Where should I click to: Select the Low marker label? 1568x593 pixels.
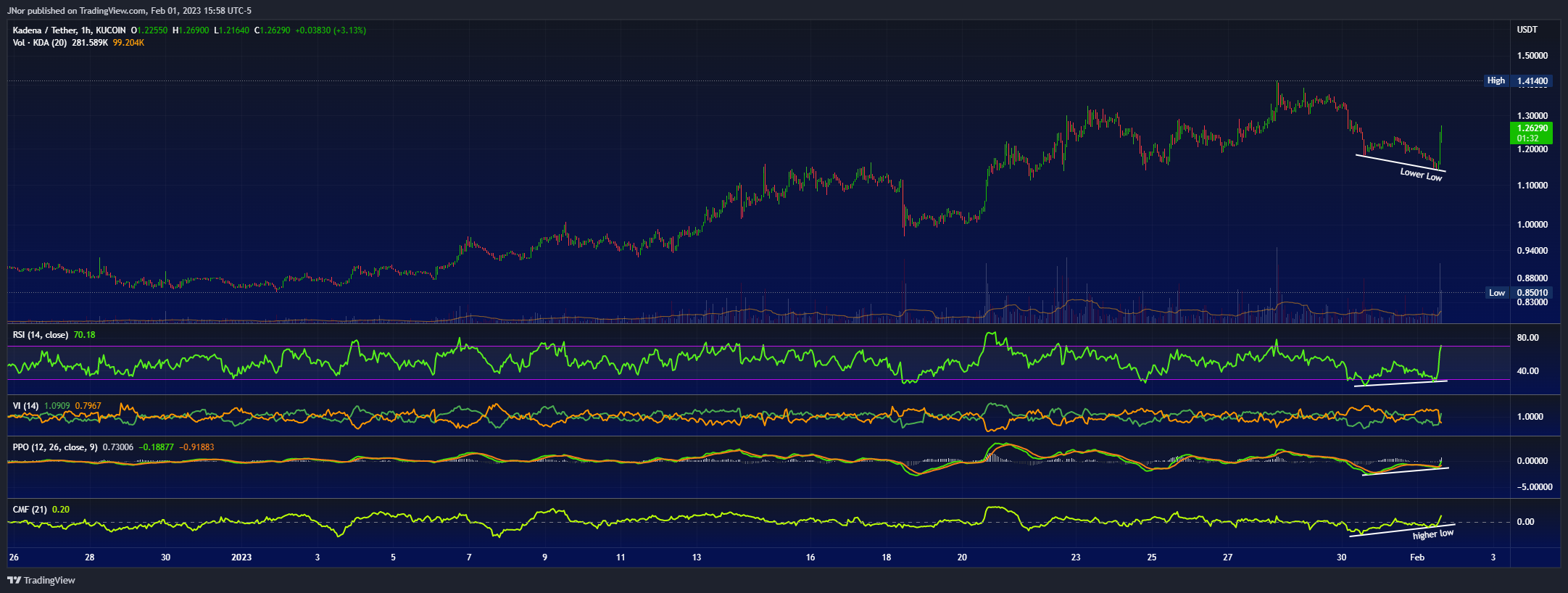tap(1497, 293)
